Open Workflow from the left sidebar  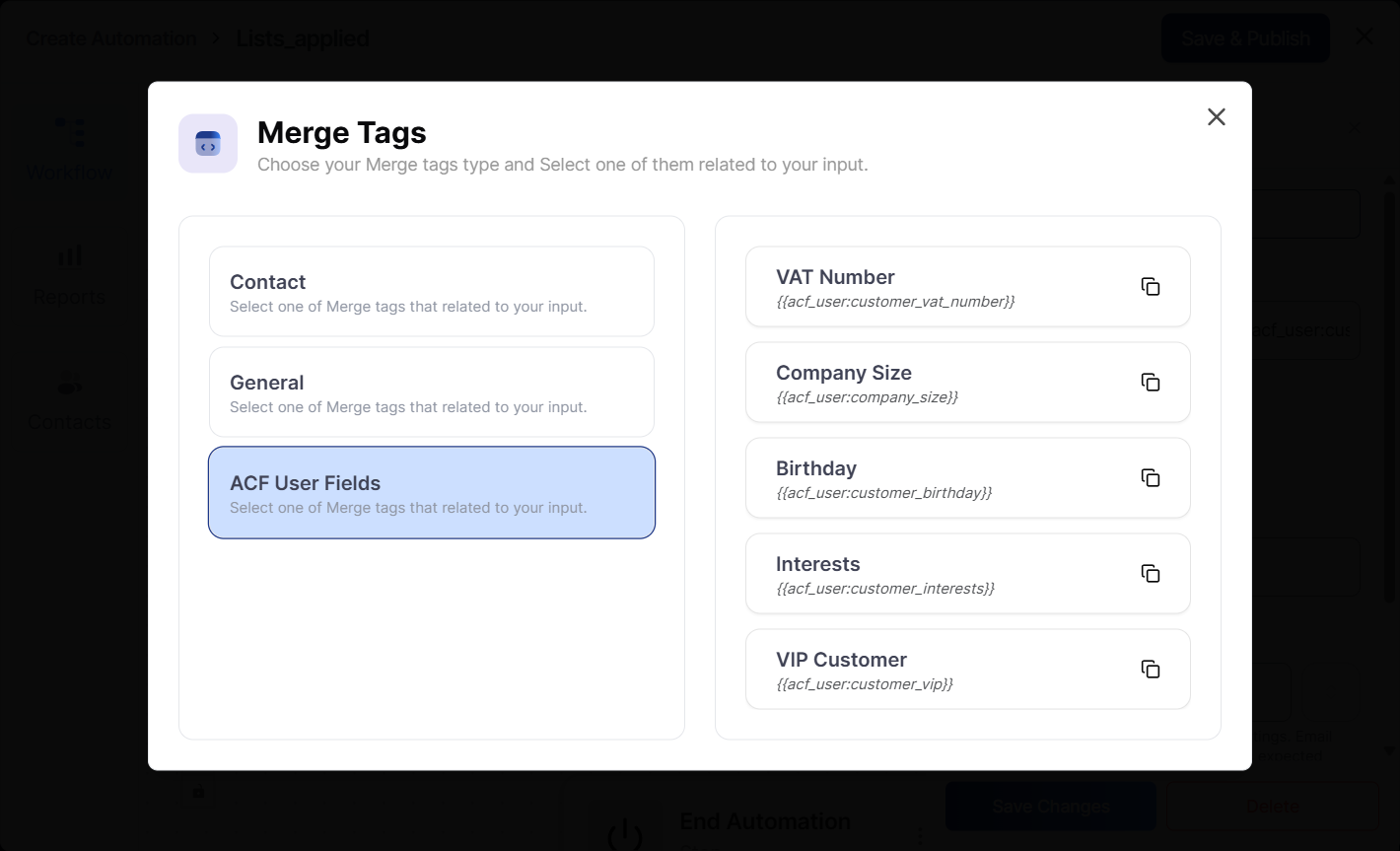tap(69, 146)
